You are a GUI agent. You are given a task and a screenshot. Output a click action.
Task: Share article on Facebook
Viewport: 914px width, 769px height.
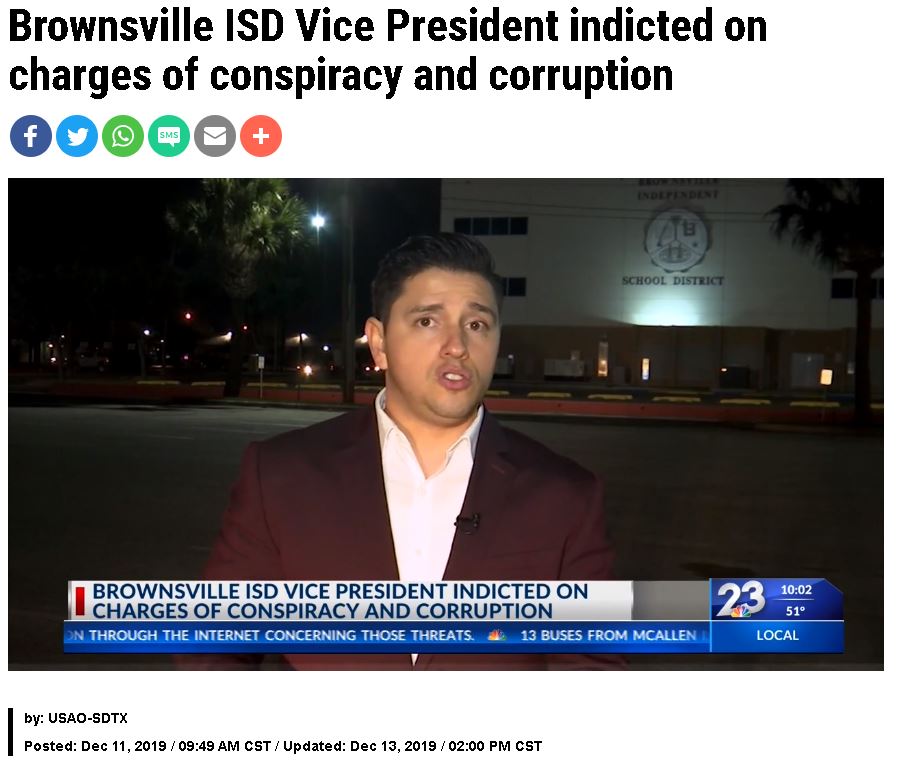31,136
